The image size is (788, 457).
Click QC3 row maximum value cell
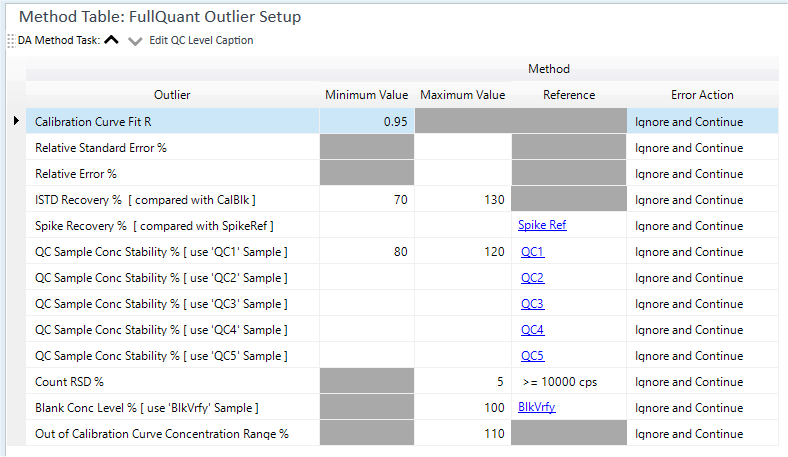(x=463, y=304)
